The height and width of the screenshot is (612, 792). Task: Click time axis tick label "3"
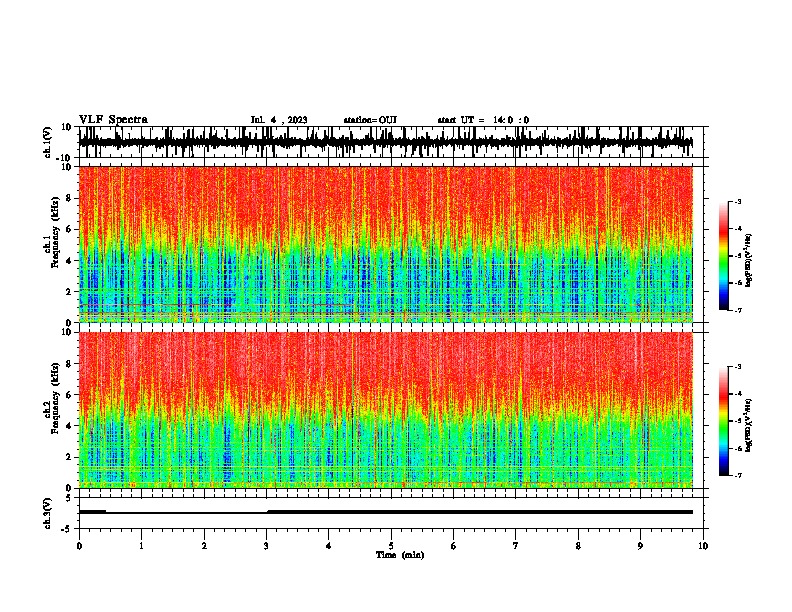pyautogui.click(x=266, y=545)
